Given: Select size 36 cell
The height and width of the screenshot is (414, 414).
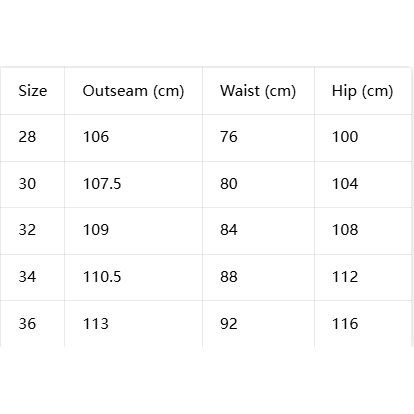Looking at the screenshot, I should [27, 324].
